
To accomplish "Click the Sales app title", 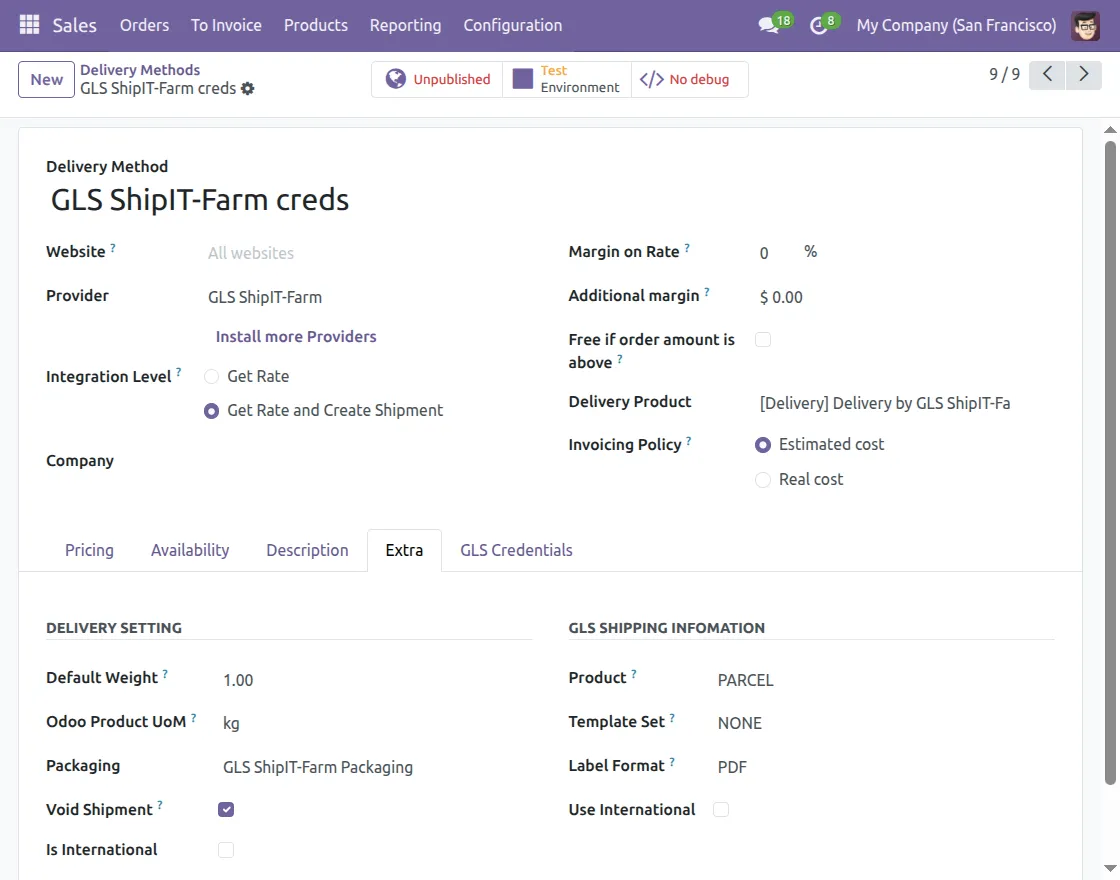I will 74,25.
